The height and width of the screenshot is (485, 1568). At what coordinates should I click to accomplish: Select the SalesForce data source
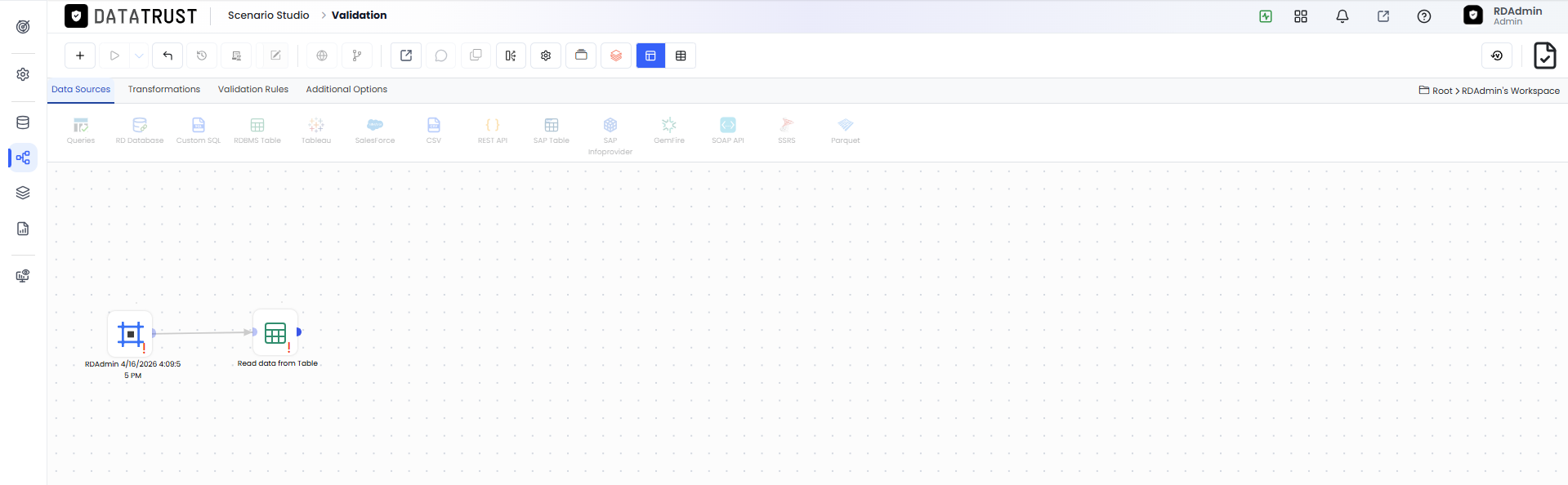[375, 131]
